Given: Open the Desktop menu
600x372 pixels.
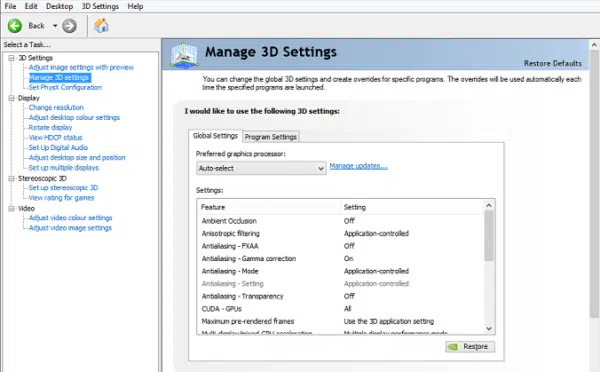Looking at the screenshot, I should tap(59, 6).
